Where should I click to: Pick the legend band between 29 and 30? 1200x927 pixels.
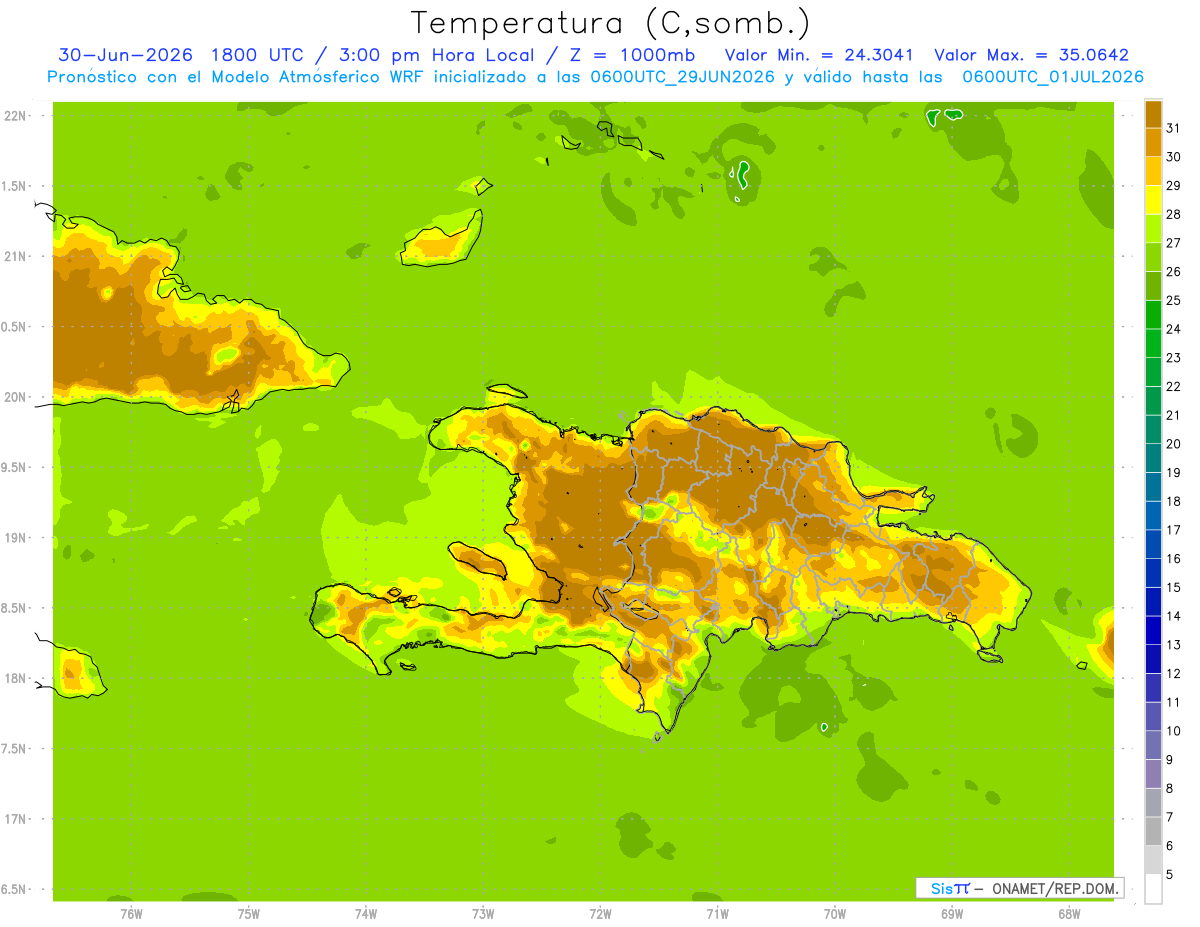pyautogui.click(x=1153, y=171)
